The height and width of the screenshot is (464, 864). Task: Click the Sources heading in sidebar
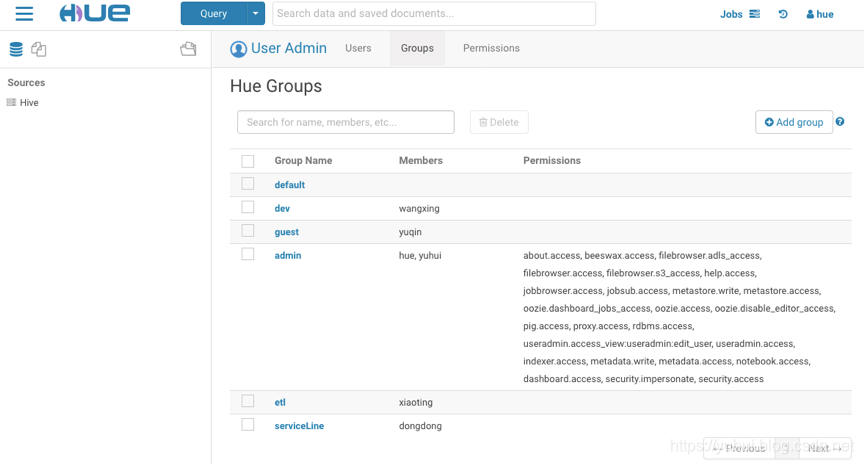pyautogui.click(x=26, y=83)
